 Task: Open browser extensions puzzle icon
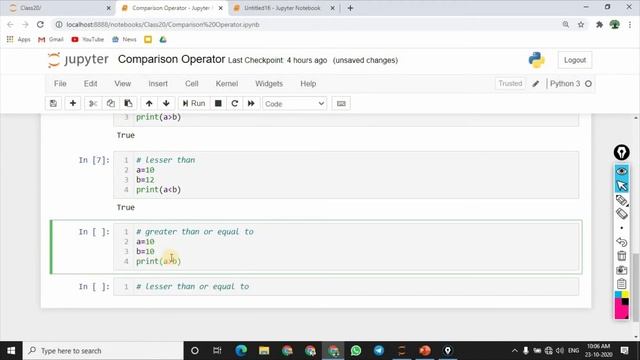pyautogui.click(x=599, y=24)
